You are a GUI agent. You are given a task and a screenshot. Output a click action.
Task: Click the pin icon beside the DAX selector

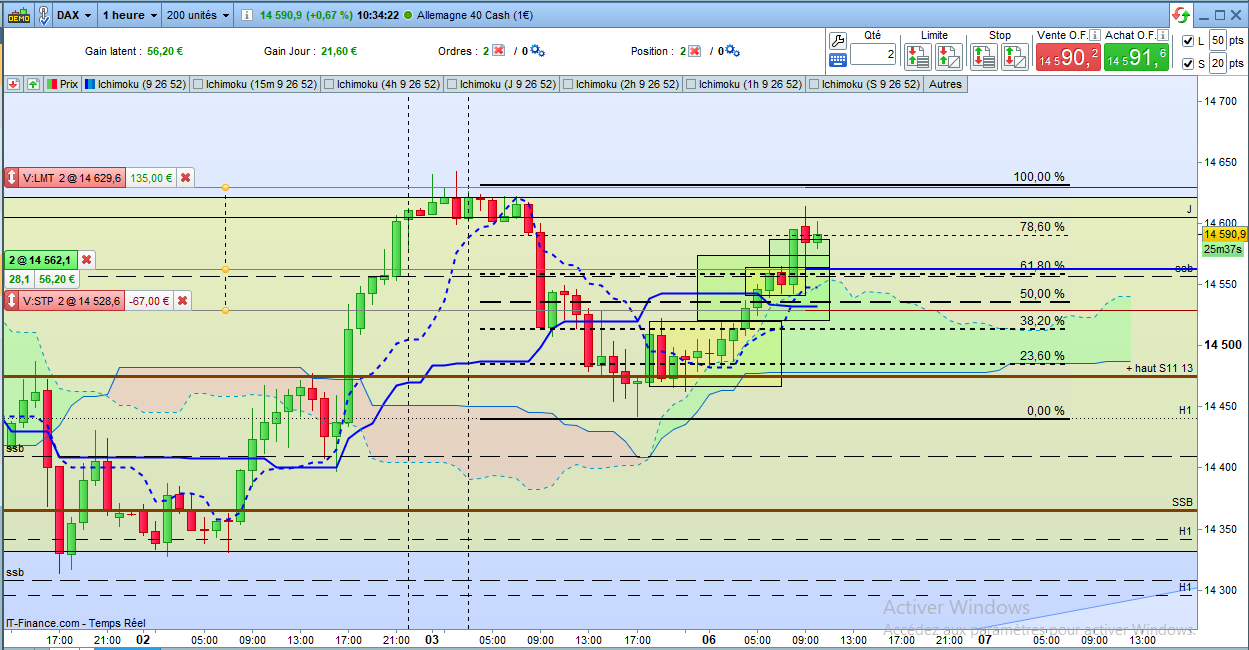(x=44, y=15)
